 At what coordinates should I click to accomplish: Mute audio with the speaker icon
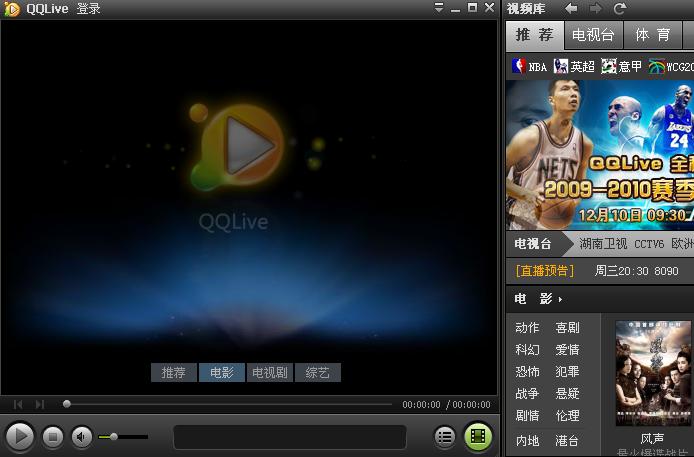(x=81, y=437)
